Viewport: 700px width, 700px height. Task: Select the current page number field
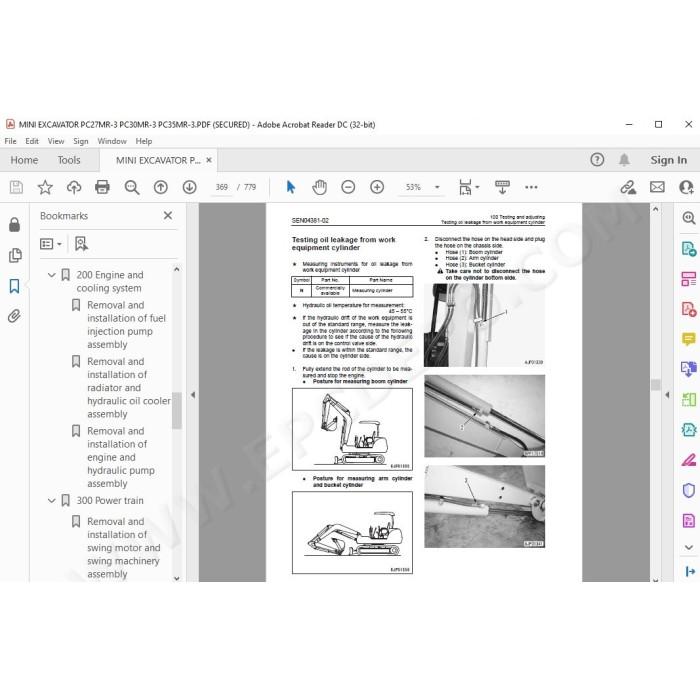[x=221, y=187]
